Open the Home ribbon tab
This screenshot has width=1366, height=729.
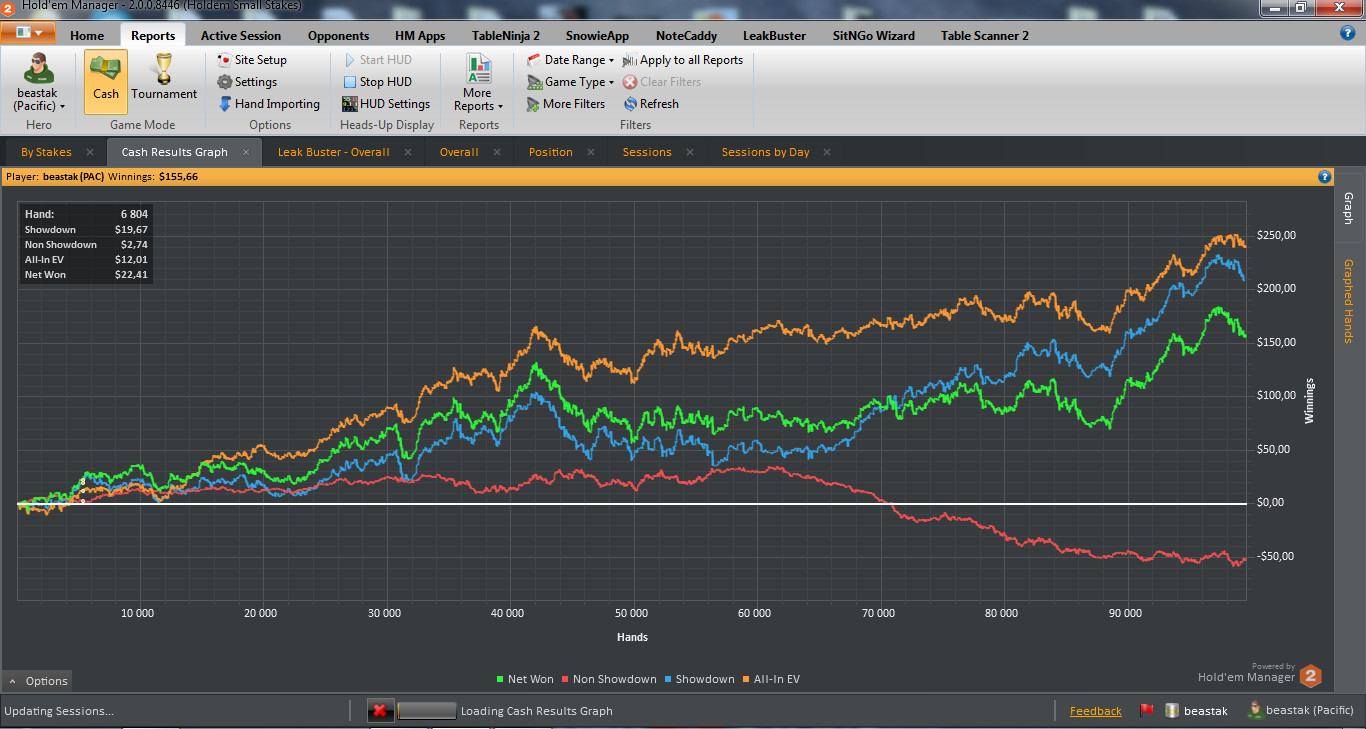point(87,35)
